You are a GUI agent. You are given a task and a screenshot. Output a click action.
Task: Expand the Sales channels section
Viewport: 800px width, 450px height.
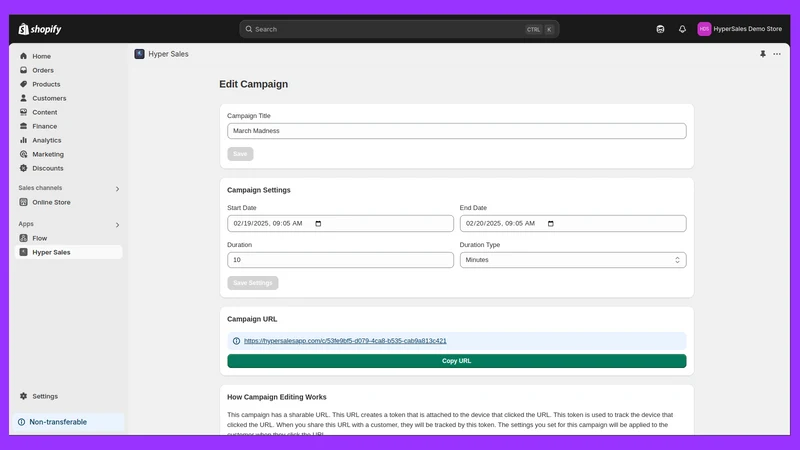117,189
